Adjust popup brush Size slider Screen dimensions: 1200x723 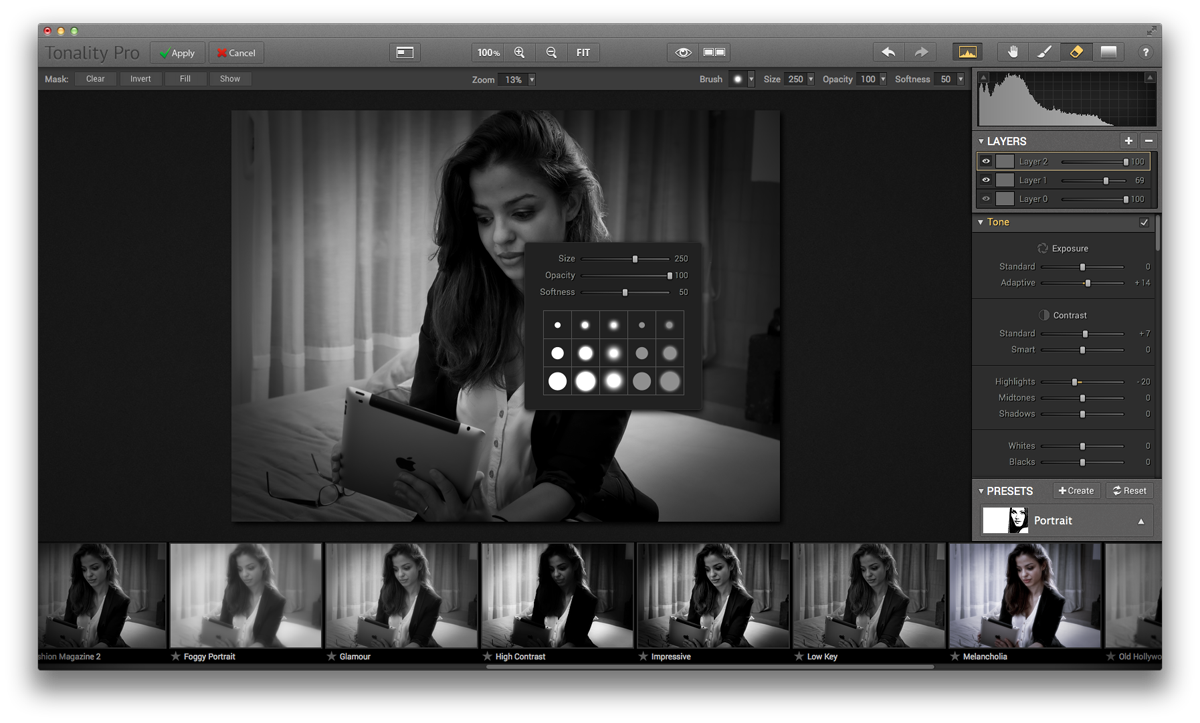(626, 259)
